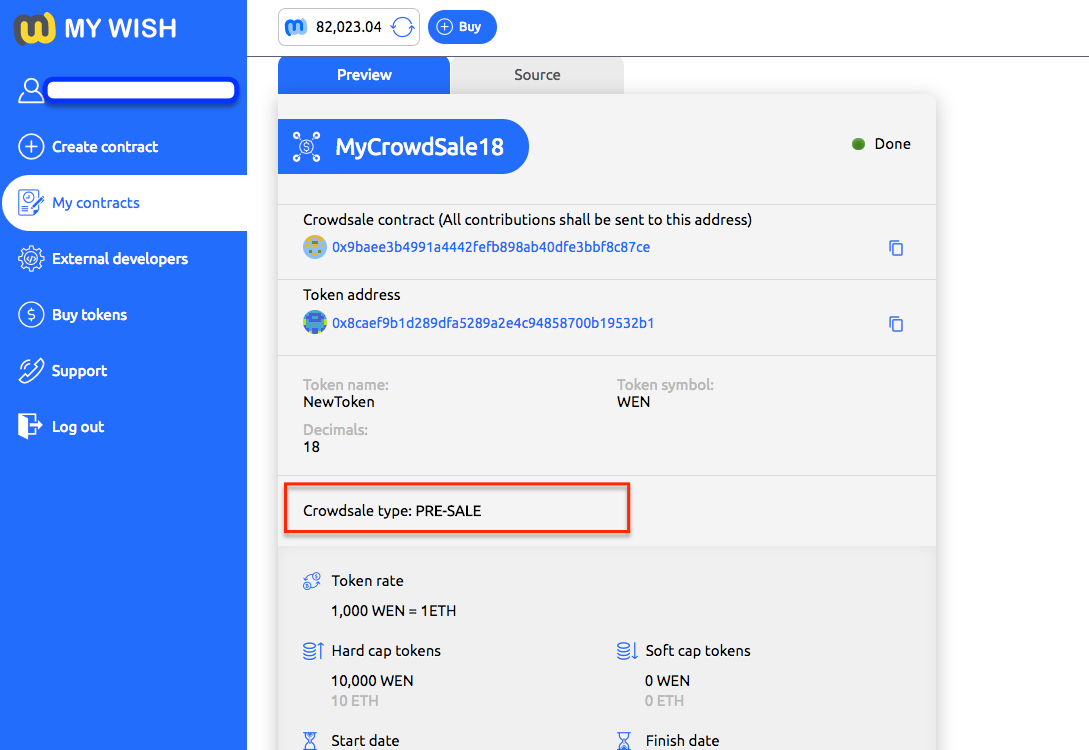The width and height of the screenshot is (1089, 750).
Task: Open the Support section
Action: (x=79, y=371)
